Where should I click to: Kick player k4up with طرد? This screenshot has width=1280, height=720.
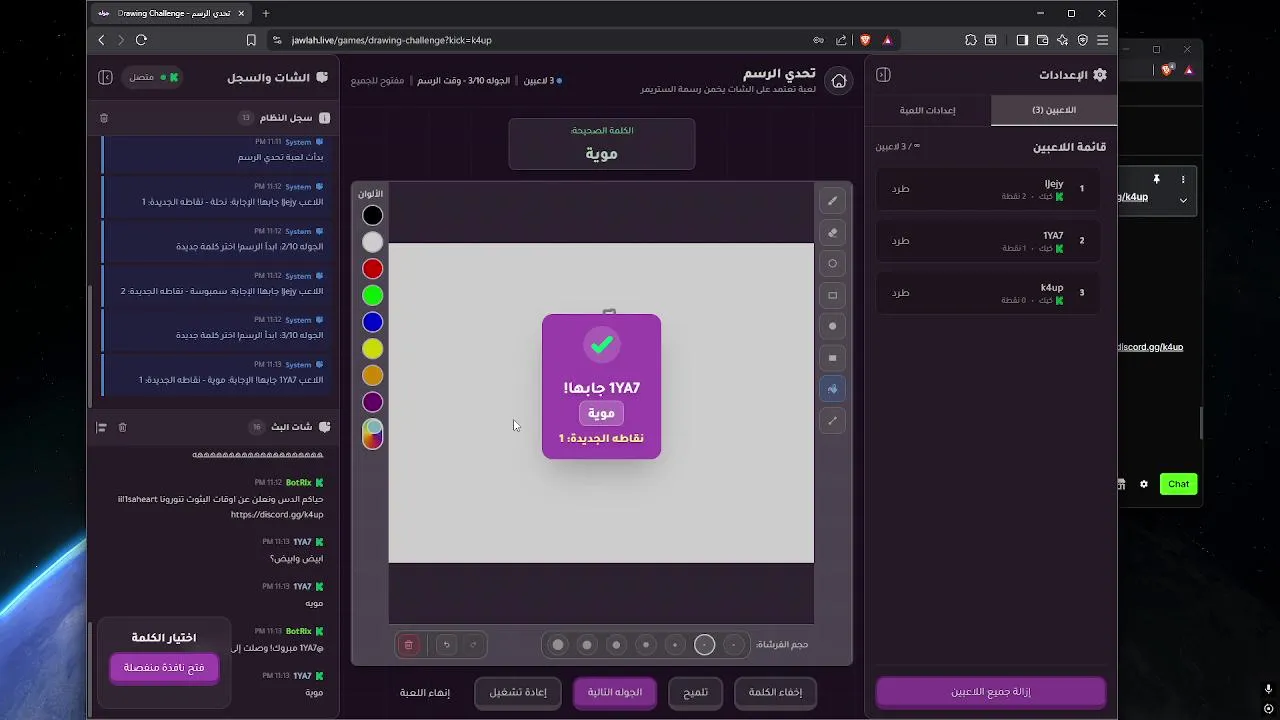click(901, 293)
